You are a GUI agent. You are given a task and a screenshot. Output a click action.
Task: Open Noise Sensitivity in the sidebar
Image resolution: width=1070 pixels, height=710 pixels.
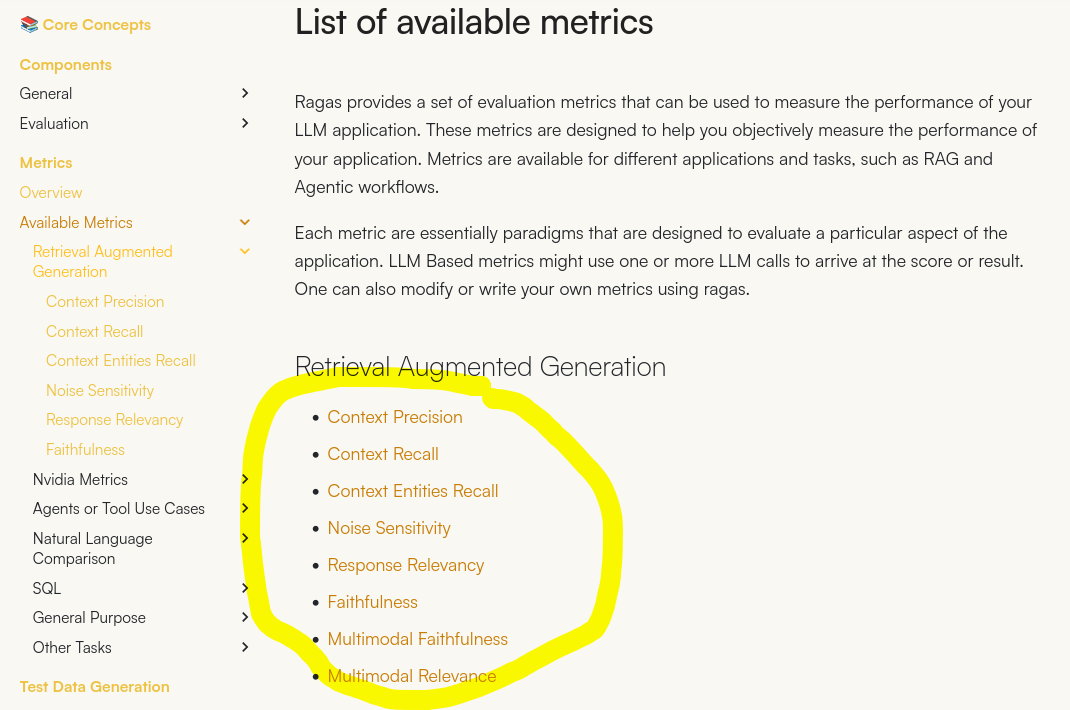coord(100,390)
